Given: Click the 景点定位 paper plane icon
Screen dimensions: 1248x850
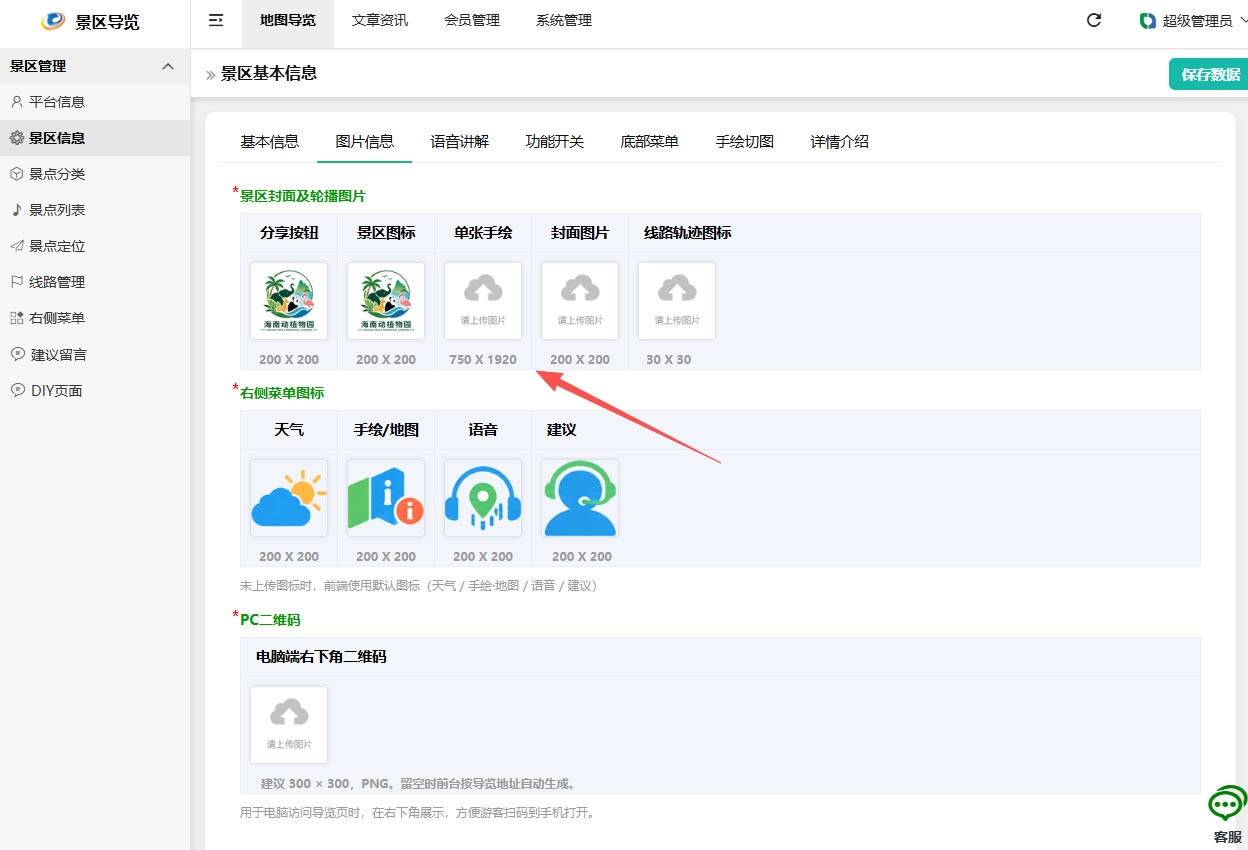Looking at the screenshot, I should click(17, 246).
